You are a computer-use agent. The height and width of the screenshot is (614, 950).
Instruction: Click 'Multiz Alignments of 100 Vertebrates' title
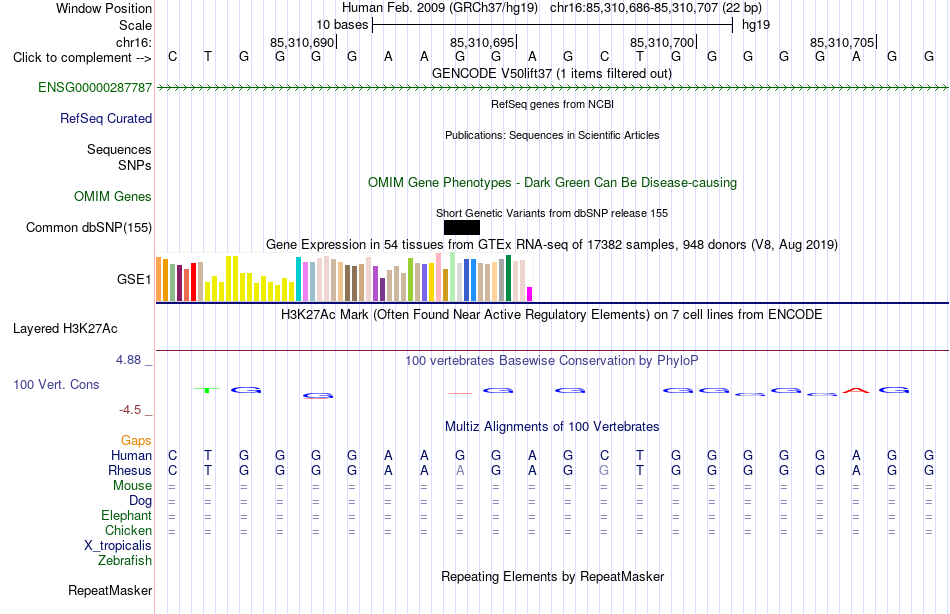(552, 426)
